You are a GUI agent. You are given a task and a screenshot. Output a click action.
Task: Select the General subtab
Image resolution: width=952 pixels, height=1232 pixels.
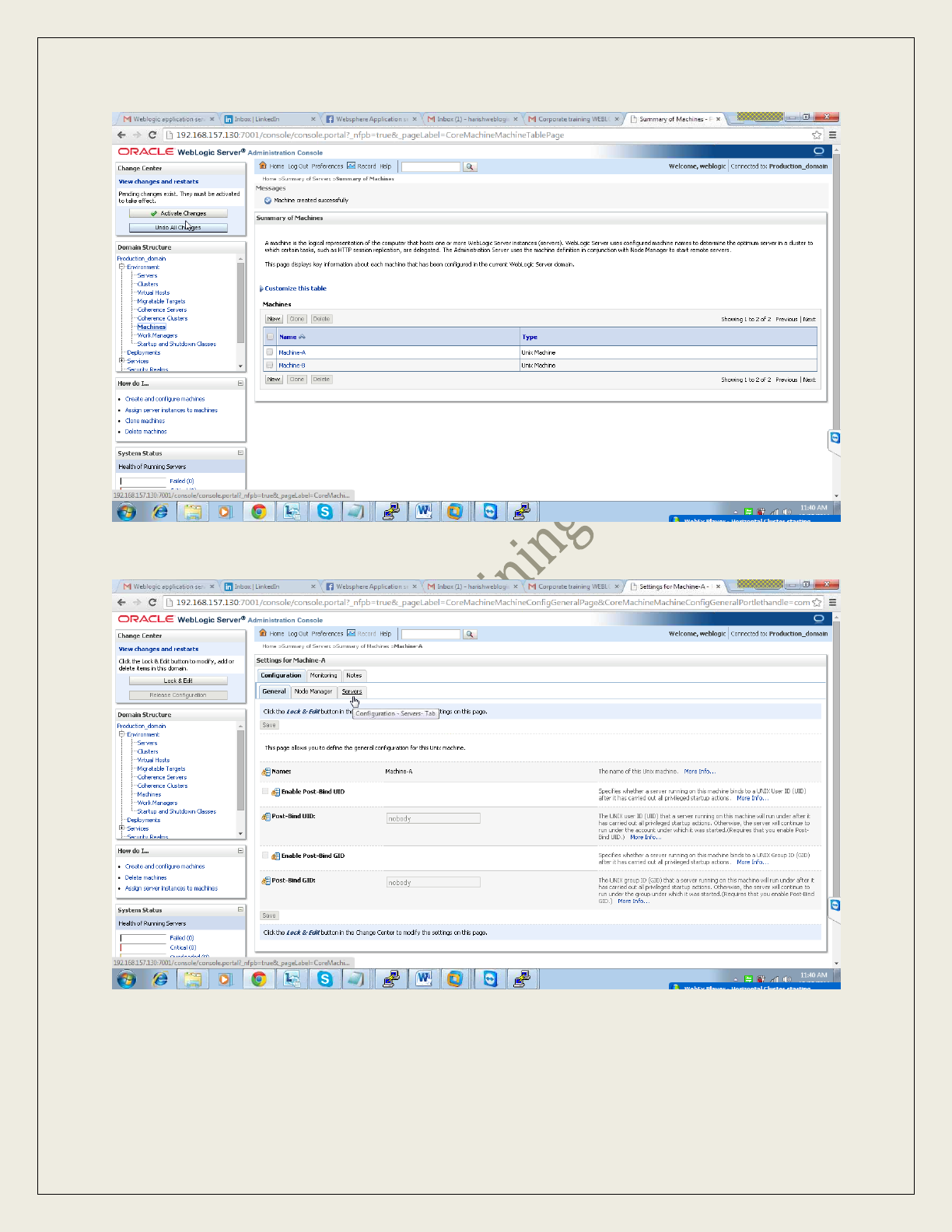tap(274, 691)
